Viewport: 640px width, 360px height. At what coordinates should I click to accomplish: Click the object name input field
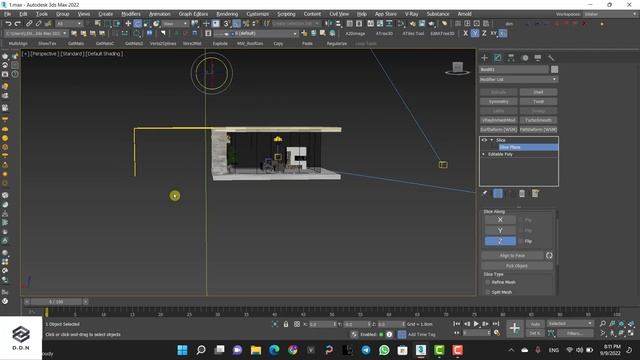[x=514, y=69]
